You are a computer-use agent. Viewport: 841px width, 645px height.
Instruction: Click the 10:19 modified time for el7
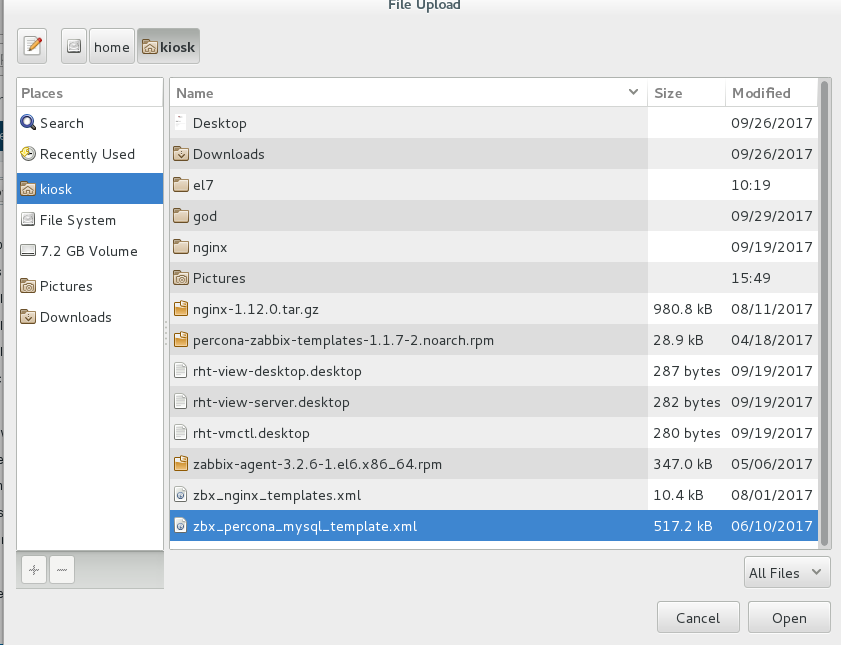[751, 185]
